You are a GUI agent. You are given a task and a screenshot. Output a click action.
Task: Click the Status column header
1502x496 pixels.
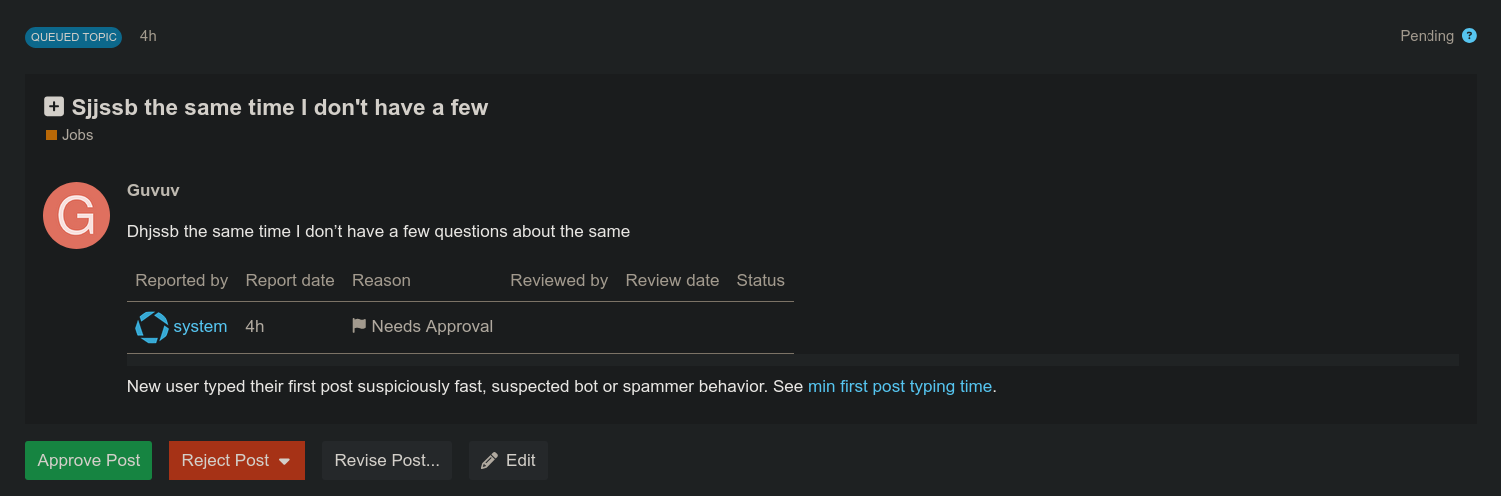(x=760, y=281)
